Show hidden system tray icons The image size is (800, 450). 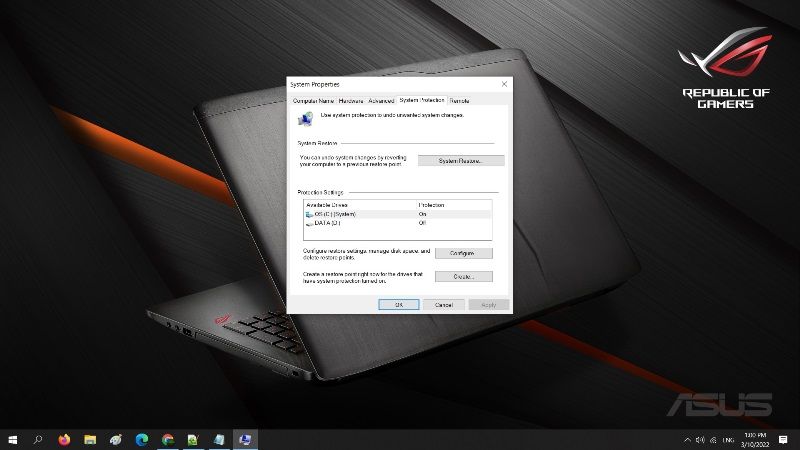tap(687, 440)
